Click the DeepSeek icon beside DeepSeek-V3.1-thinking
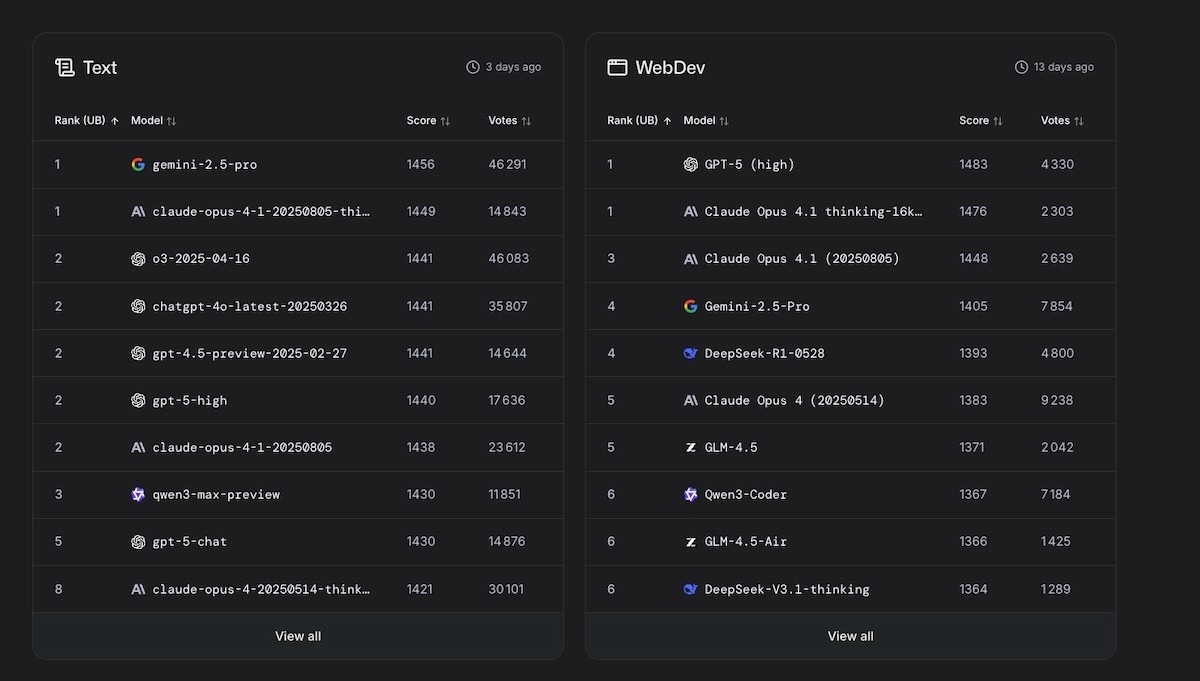The width and height of the screenshot is (1200, 681). tap(690, 589)
